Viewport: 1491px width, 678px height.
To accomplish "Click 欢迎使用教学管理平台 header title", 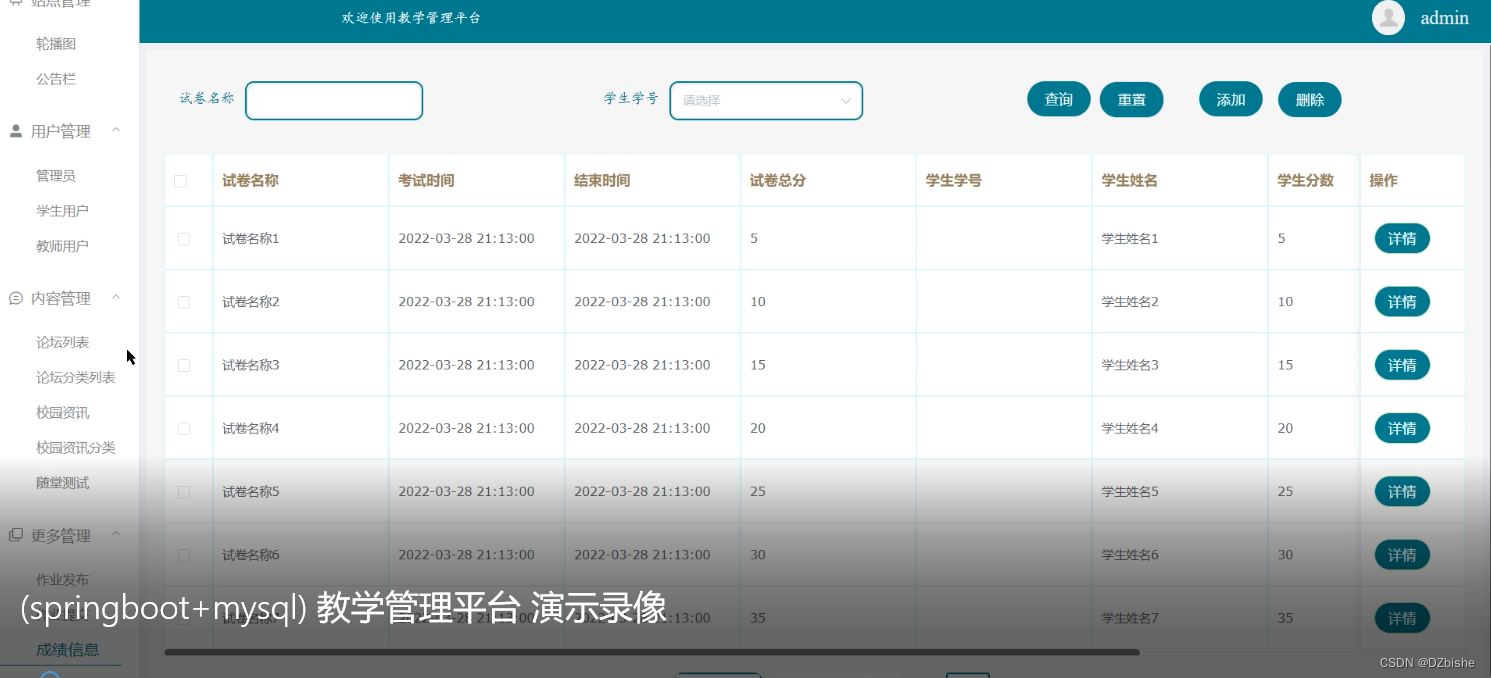I will [x=411, y=18].
